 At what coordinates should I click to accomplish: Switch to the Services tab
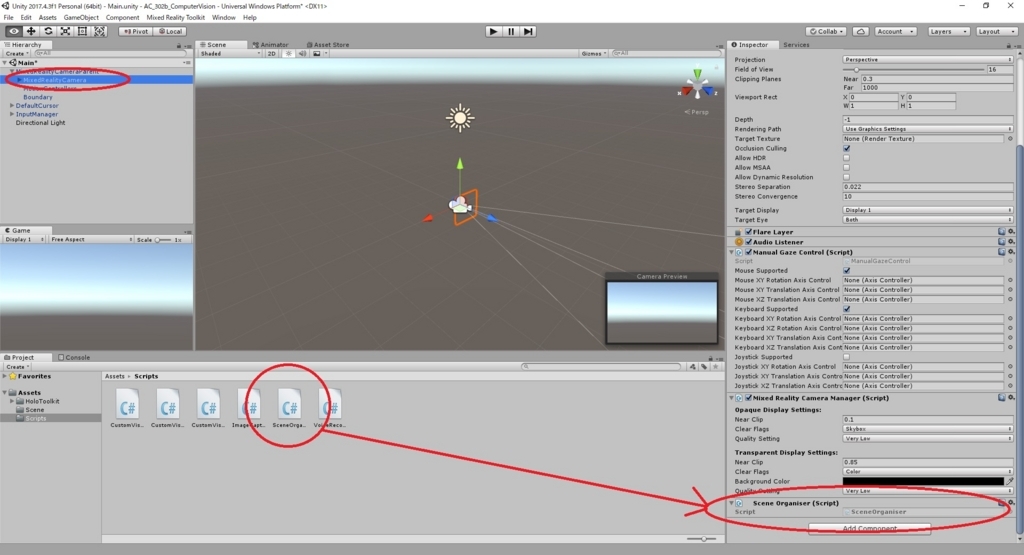[796, 45]
